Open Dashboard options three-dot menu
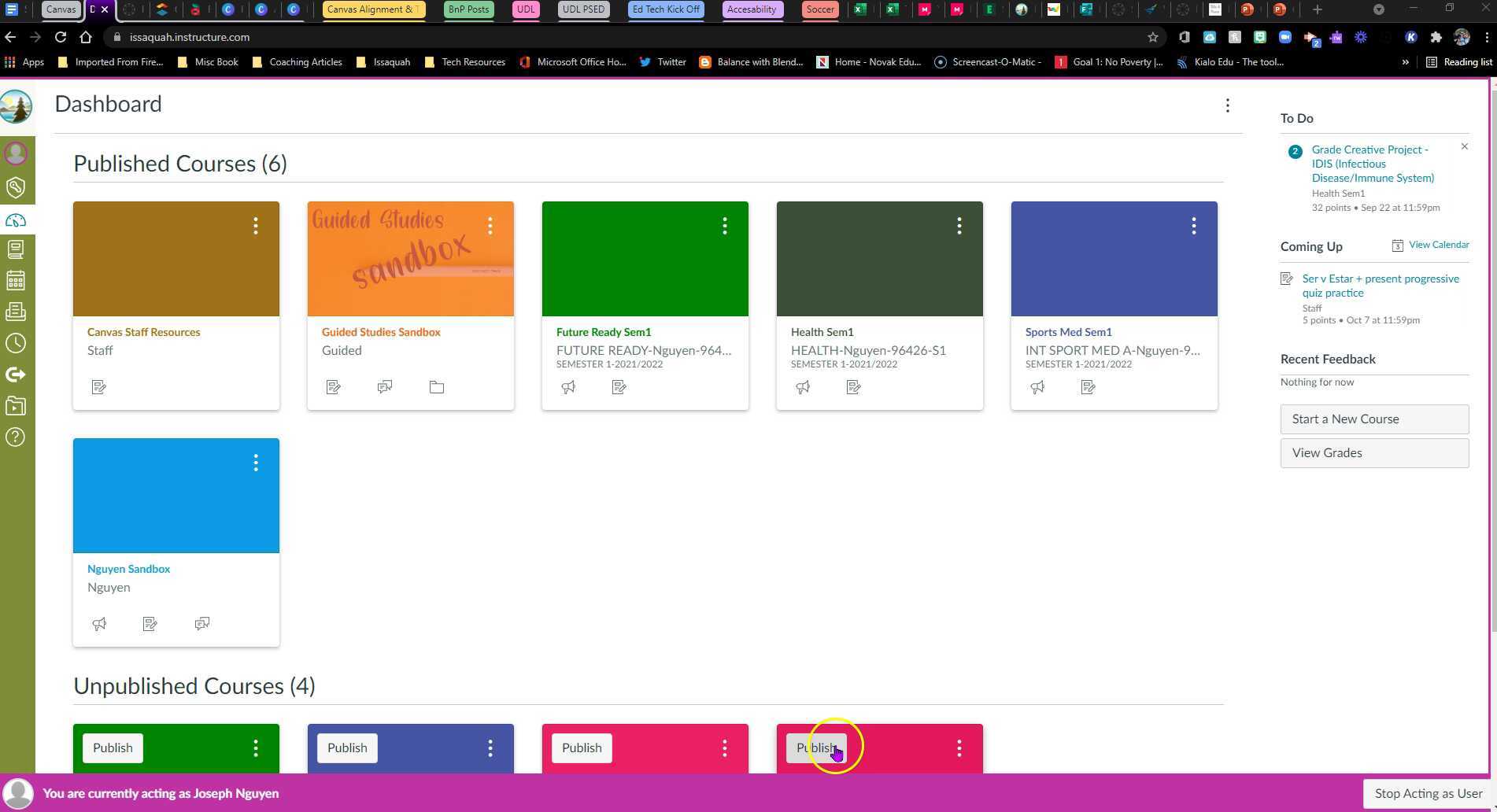The height and width of the screenshot is (812, 1497). [x=1227, y=105]
